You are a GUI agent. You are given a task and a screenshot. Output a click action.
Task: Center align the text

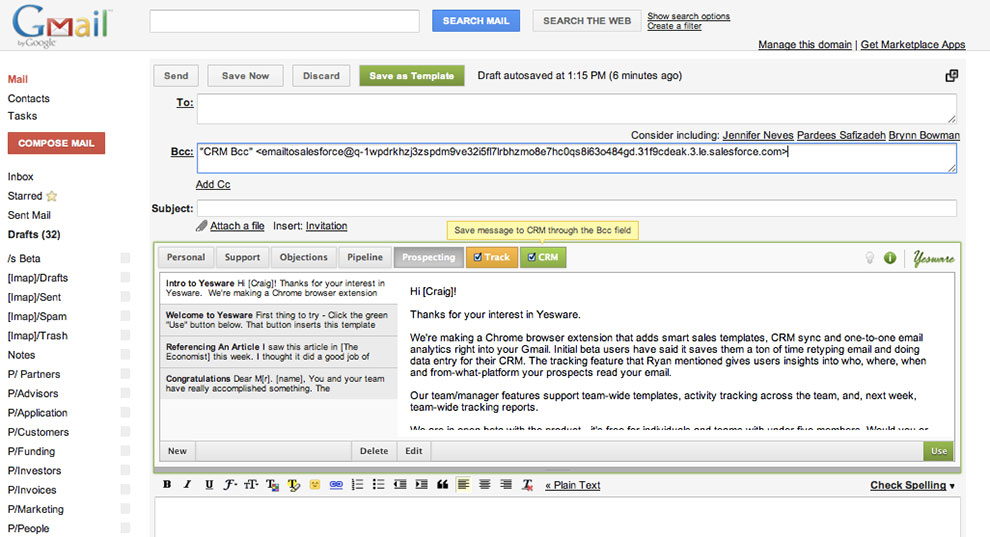(485, 485)
